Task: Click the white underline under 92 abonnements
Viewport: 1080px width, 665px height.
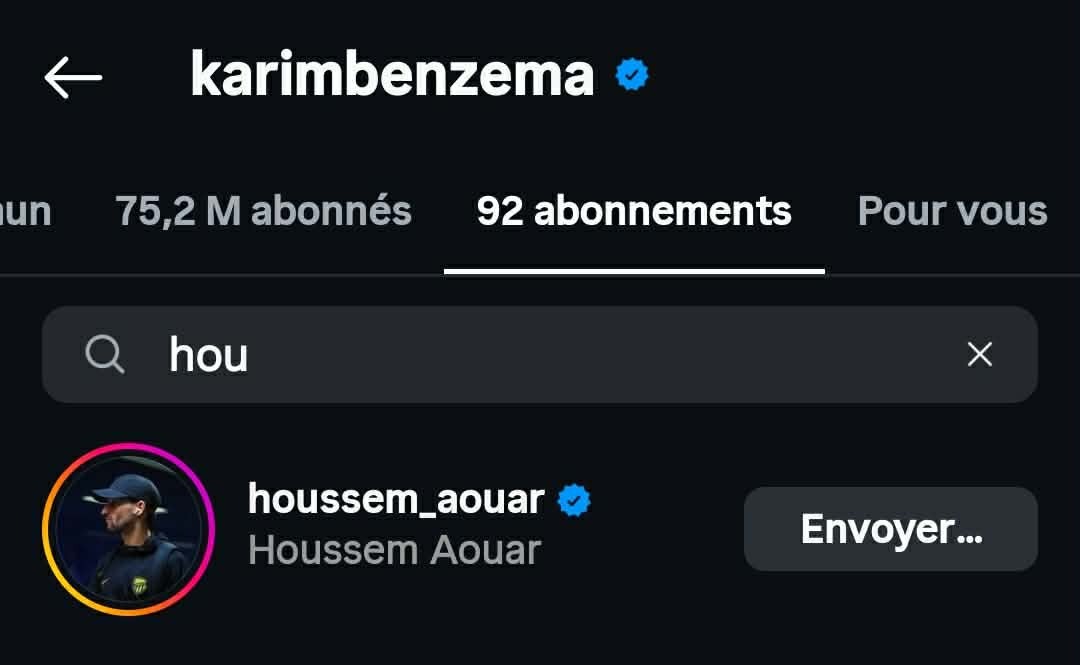Action: pyautogui.click(x=634, y=270)
